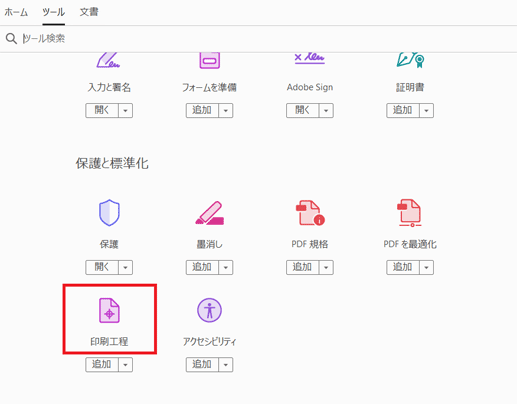
Task: Click 開く button under 保護
Action: point(102,267)
